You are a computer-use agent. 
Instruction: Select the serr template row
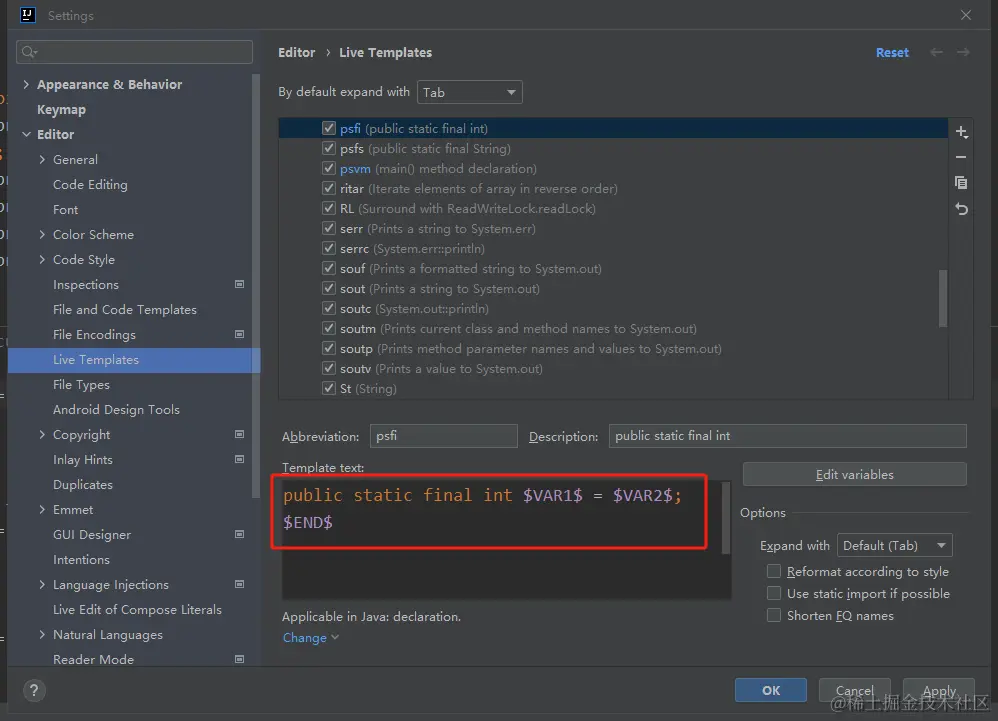[613, 228]
